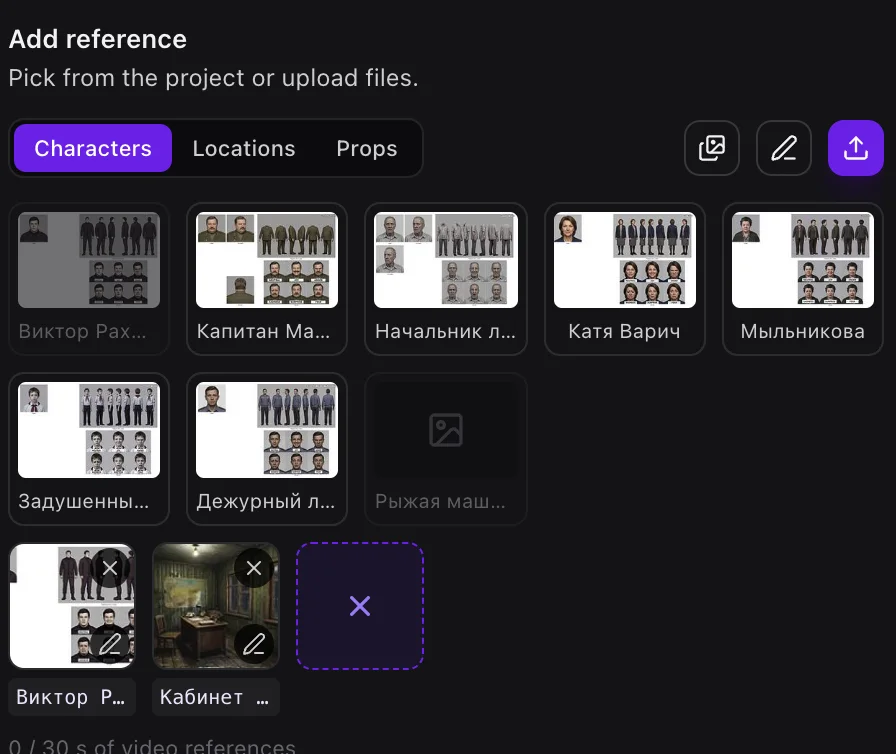Image resolution: width=896 pixels, height=754 pixels.
Task: Click the Add reference heading
Action: [x=98, y=39]
